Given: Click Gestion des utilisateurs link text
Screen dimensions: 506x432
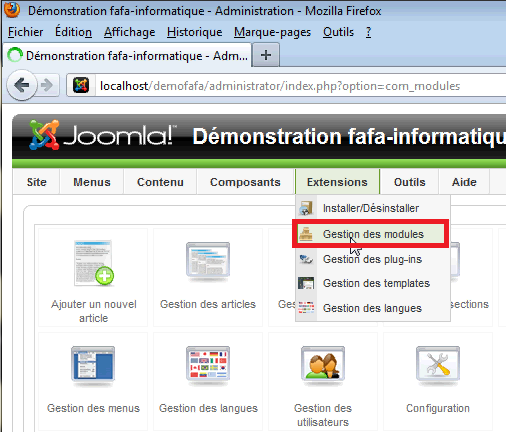Looking at the screenshot, I should pos(323,415).
